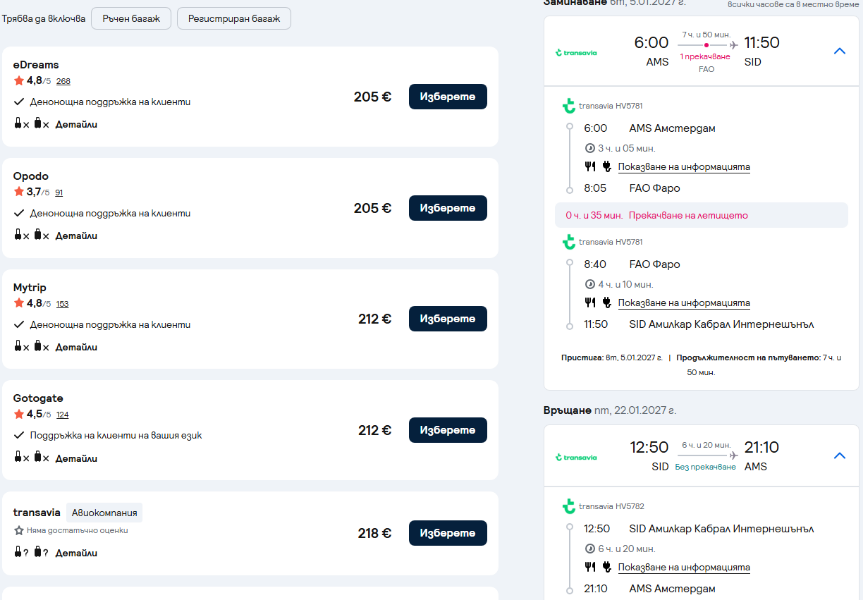Click clock icon beside 4 ч. и 10 мин.

pyautogui.click(x=589, y=285)
